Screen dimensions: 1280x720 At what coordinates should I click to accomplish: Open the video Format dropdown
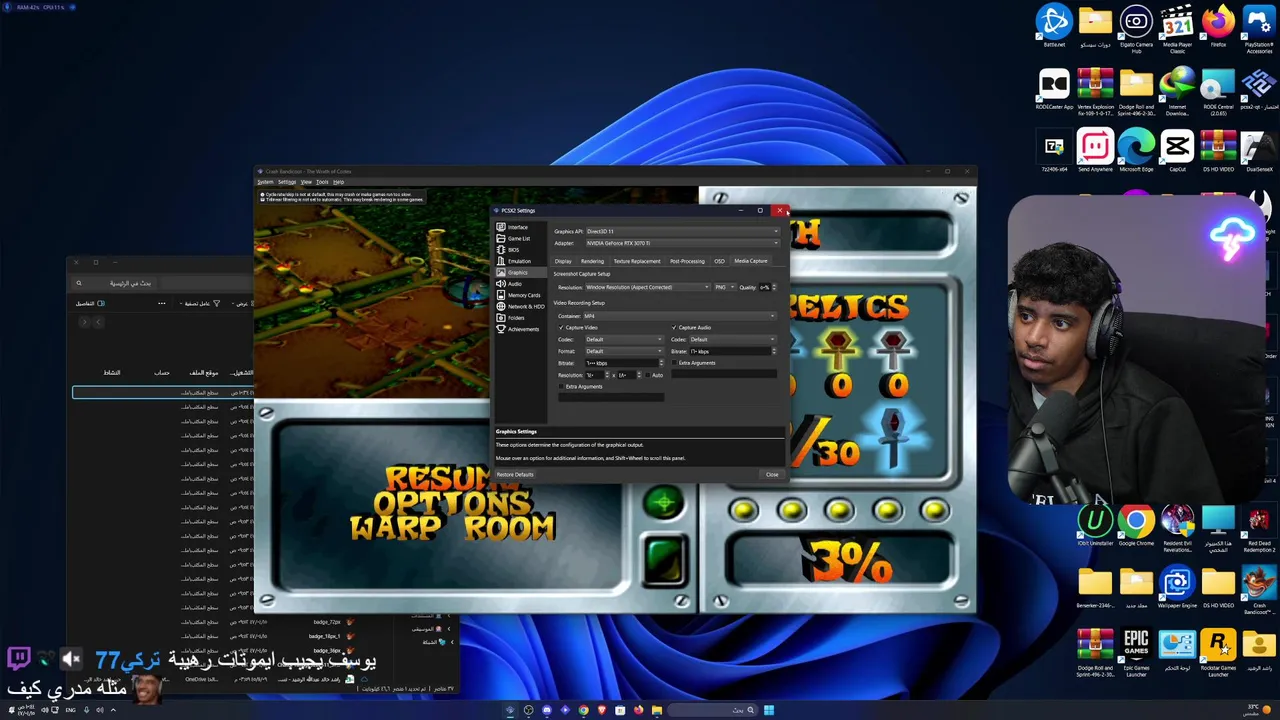point(625,351)
